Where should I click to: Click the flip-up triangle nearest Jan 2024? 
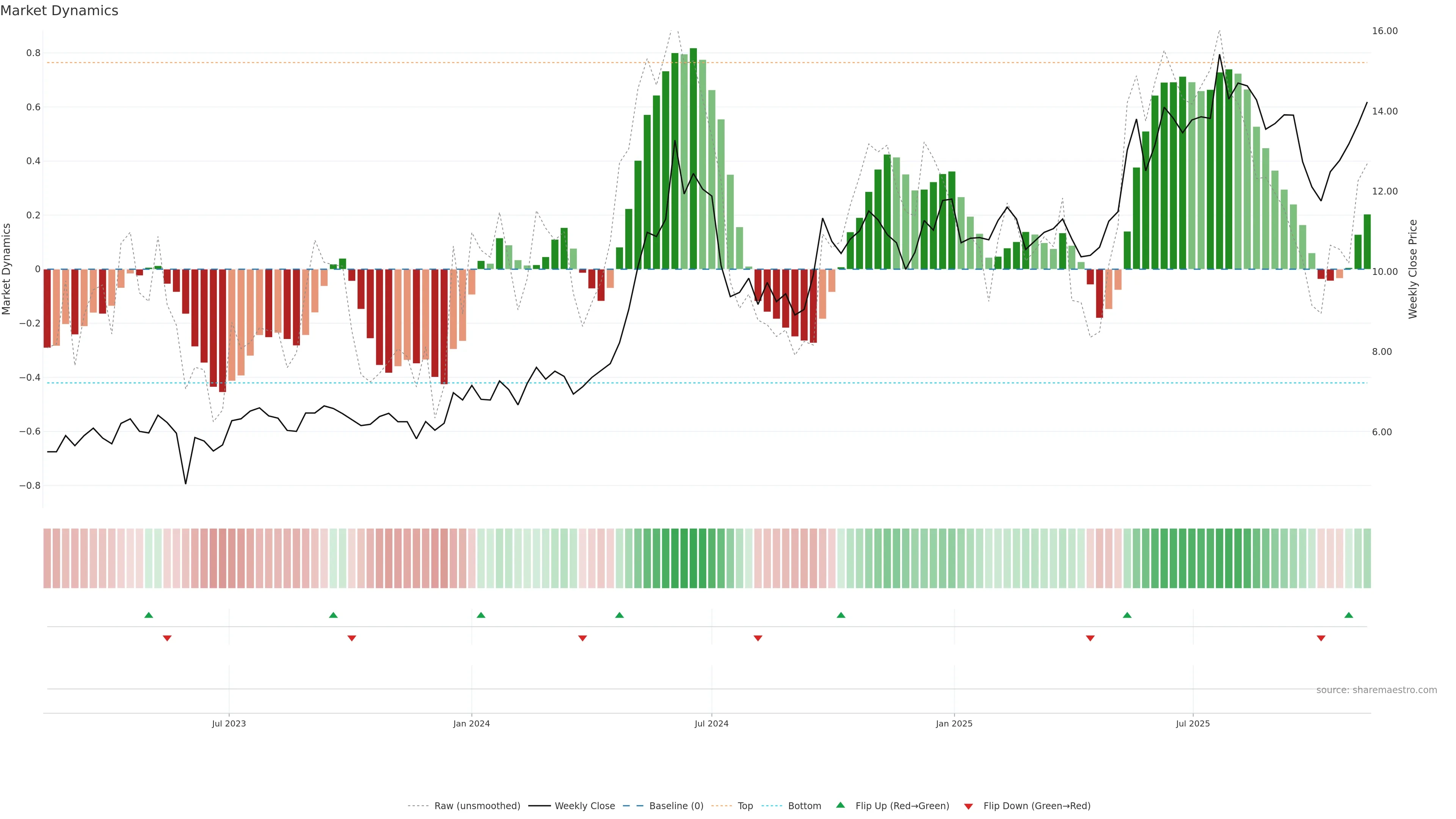click(x=481, y=615)
